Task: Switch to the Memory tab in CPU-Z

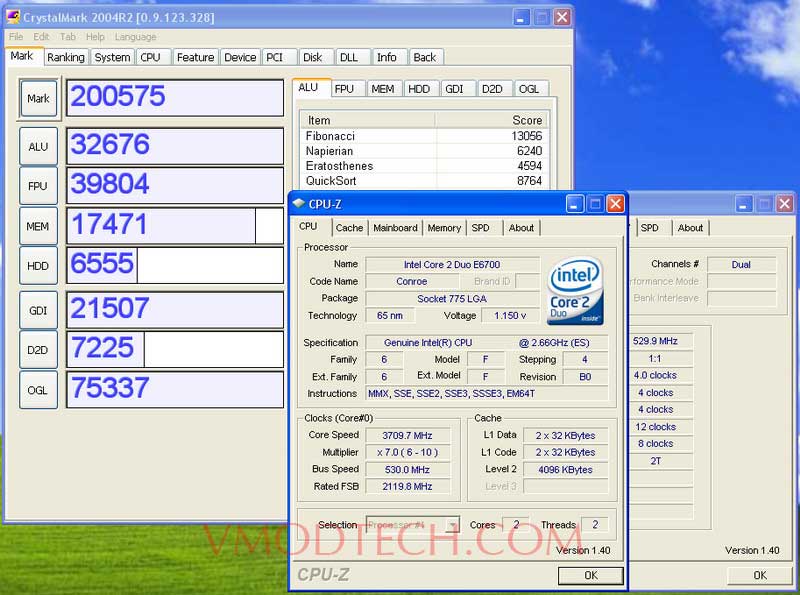Action: click(x=444, y=228)
